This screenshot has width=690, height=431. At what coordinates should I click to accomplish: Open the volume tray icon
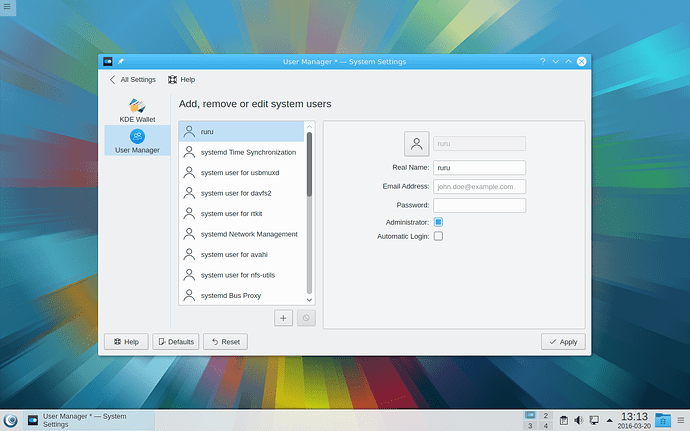point(579,420)
